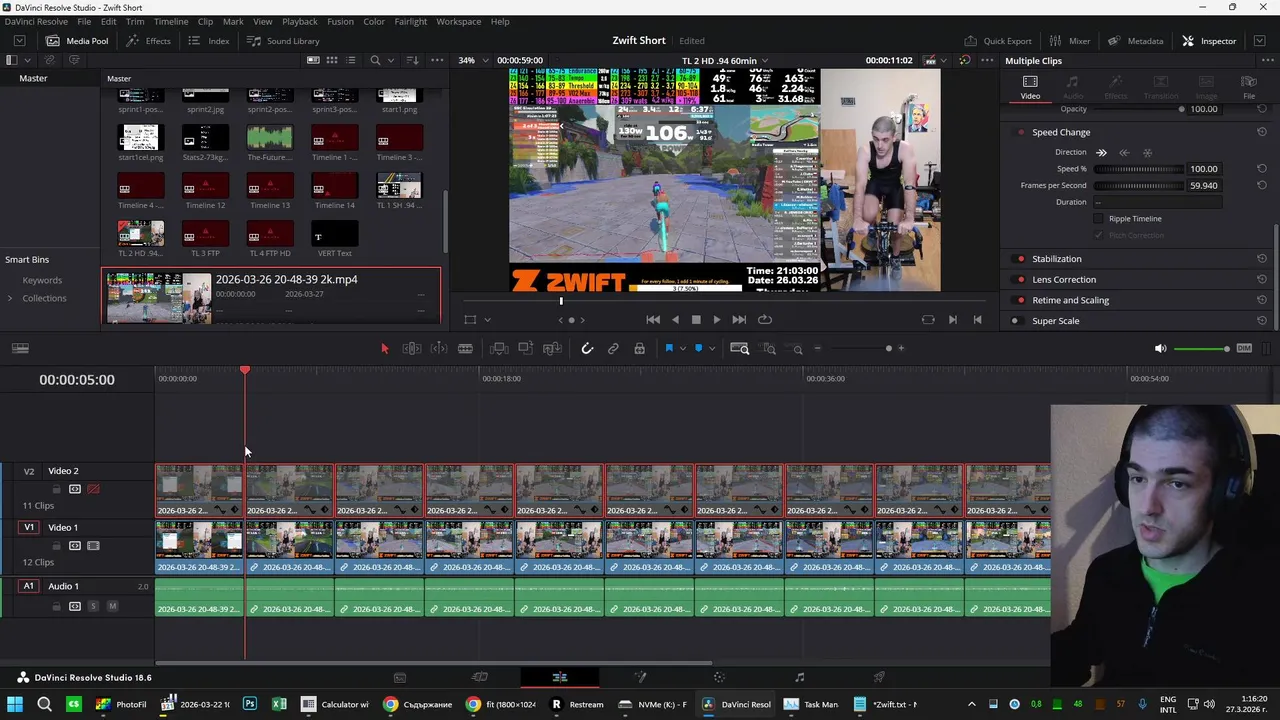Select the V1 track destination control

pyautogui.click(x=29, y=527)
